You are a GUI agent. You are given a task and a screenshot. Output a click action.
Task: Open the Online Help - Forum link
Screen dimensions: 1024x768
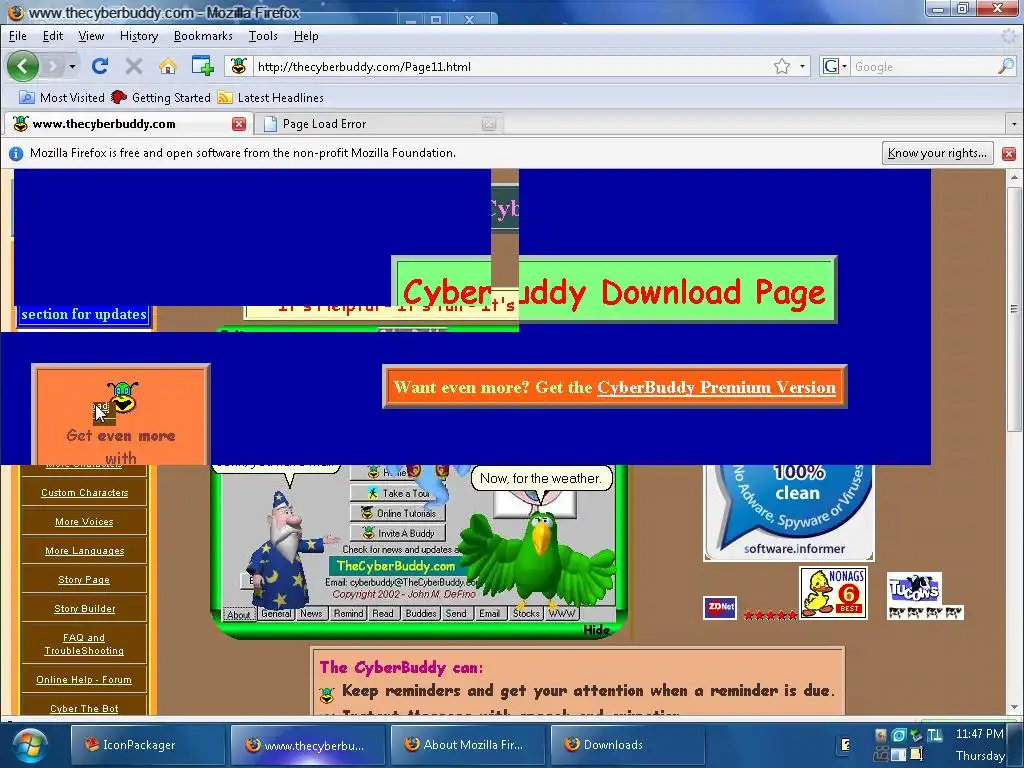coord(84,679)
